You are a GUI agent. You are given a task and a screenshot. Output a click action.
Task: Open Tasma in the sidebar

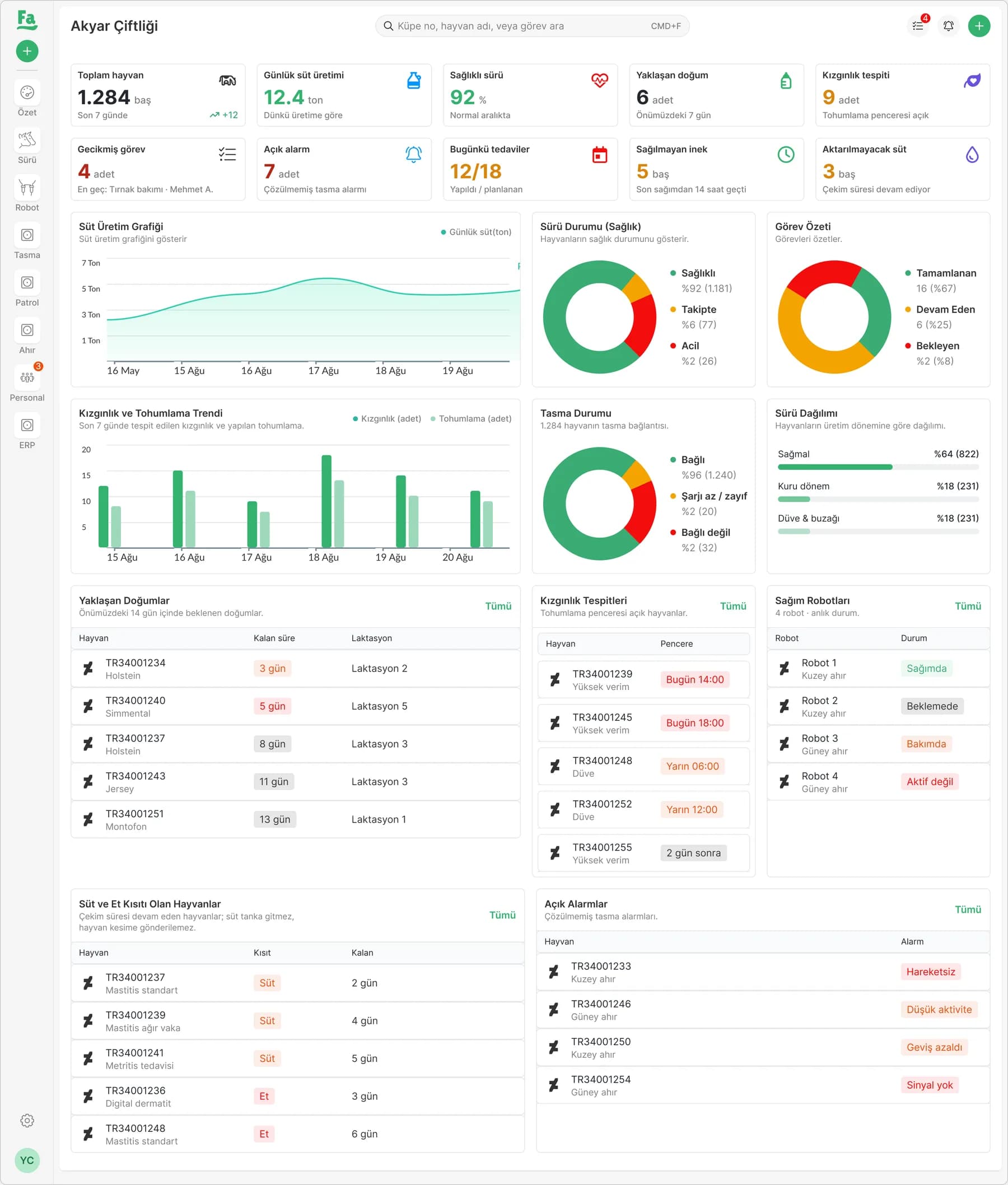click(27, 241)
